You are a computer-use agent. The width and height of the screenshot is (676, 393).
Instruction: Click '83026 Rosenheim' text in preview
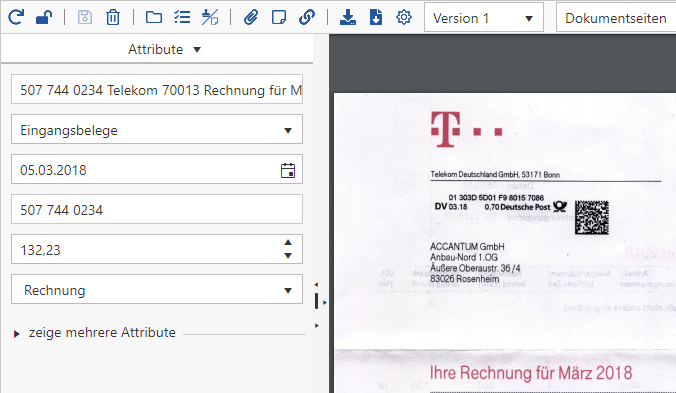coord(465,279)
